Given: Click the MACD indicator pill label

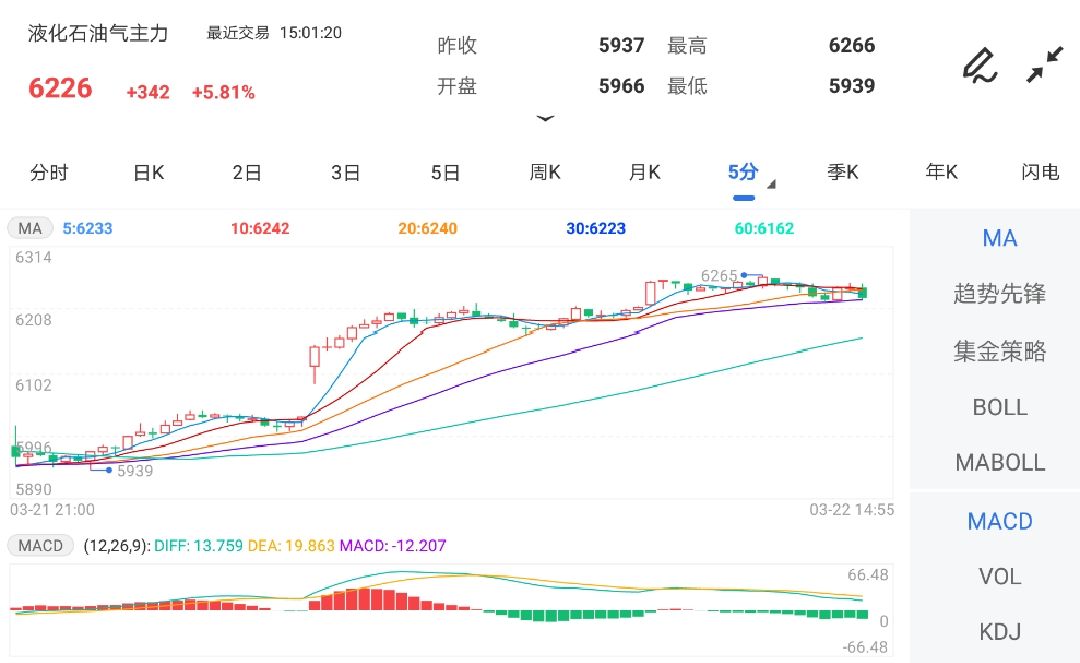Looking at the screenshot, I should (40, 546).
